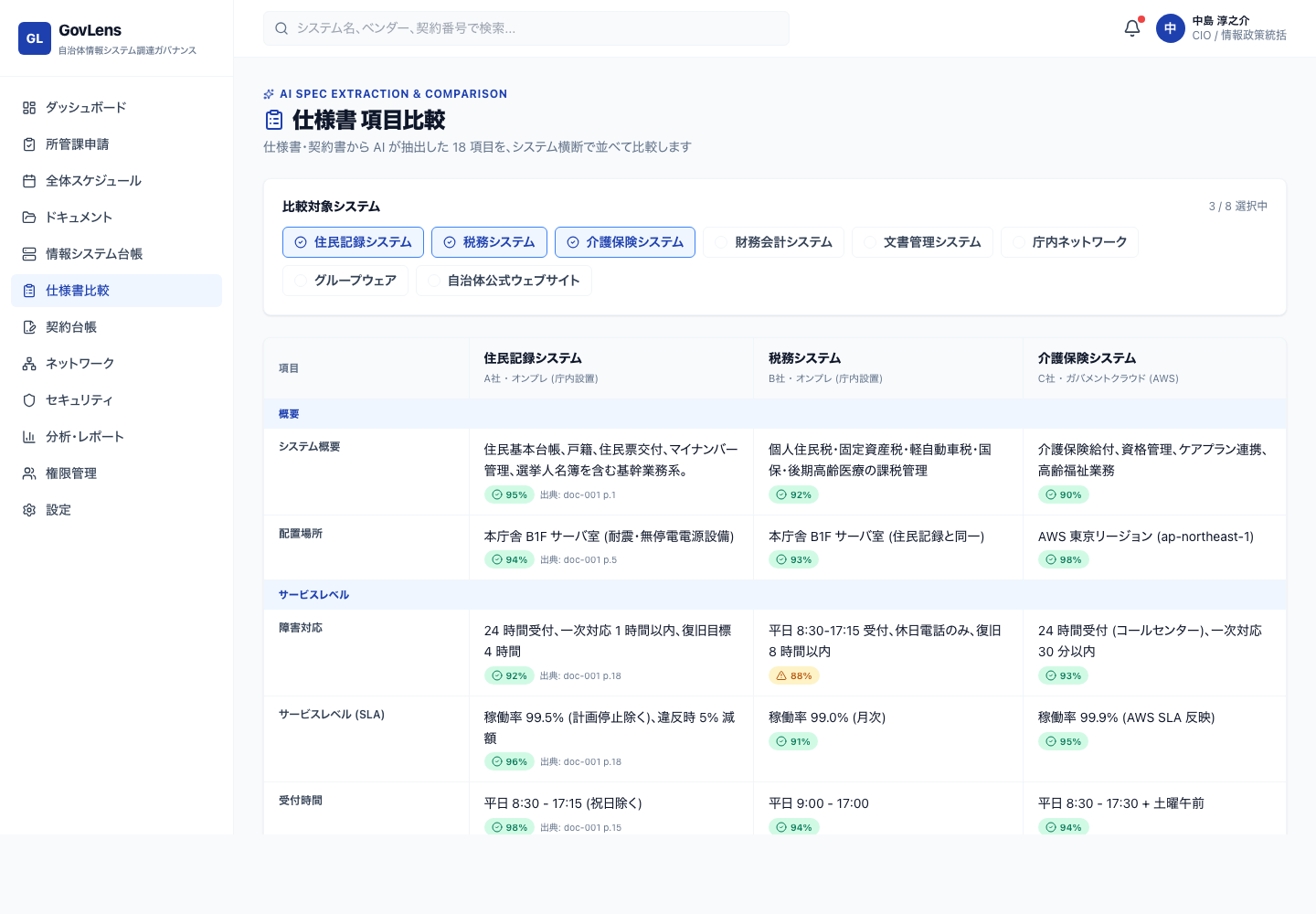Collapse the 概要 section header

289,414
